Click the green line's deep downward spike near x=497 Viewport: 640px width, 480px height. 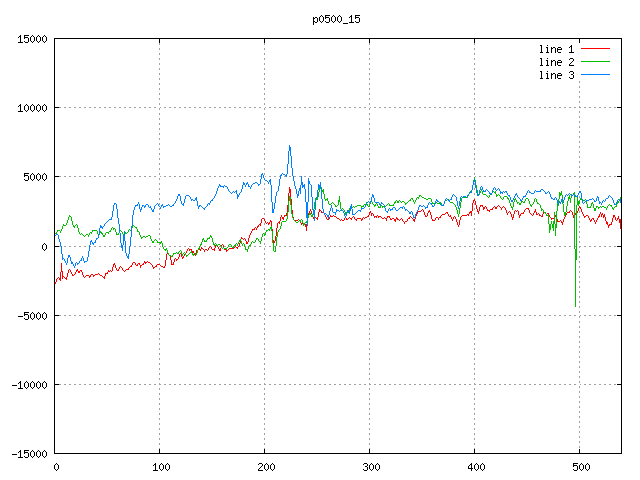click(576, 305)
